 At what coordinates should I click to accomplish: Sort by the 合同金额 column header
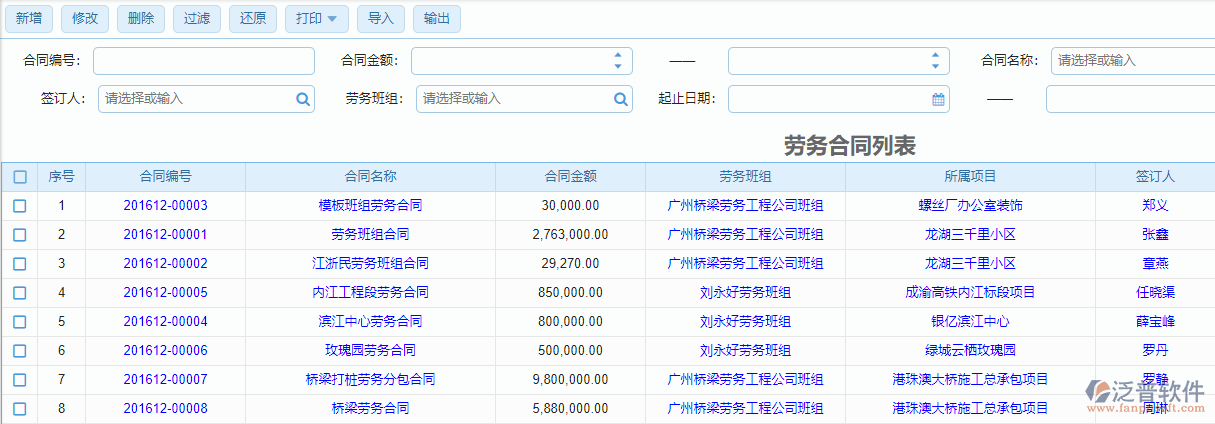570,177
